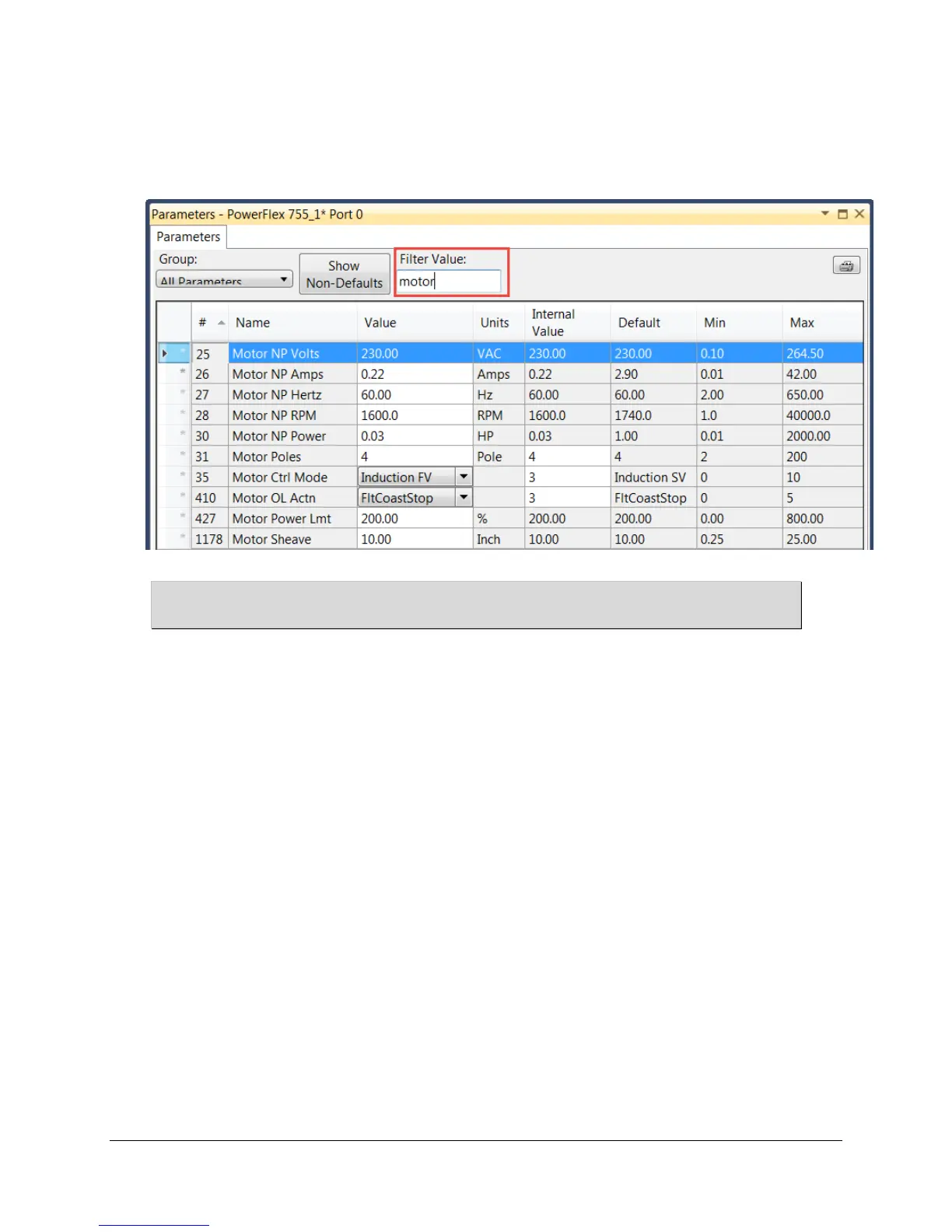This screenshot has height=1232, width=952.
Task: Click the Show Non-Defaults button
Action: point(345,274)
